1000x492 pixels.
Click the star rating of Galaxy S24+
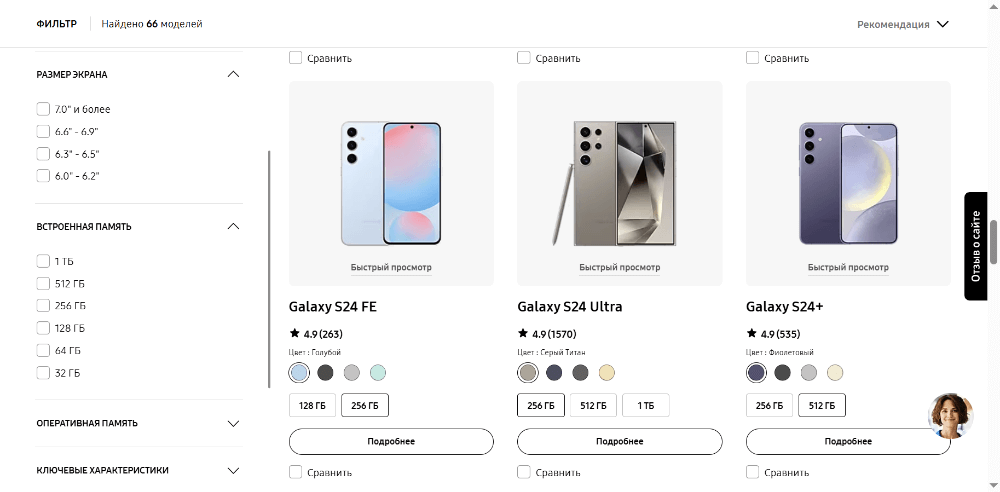pyautogui.click(x=774, y=334)
